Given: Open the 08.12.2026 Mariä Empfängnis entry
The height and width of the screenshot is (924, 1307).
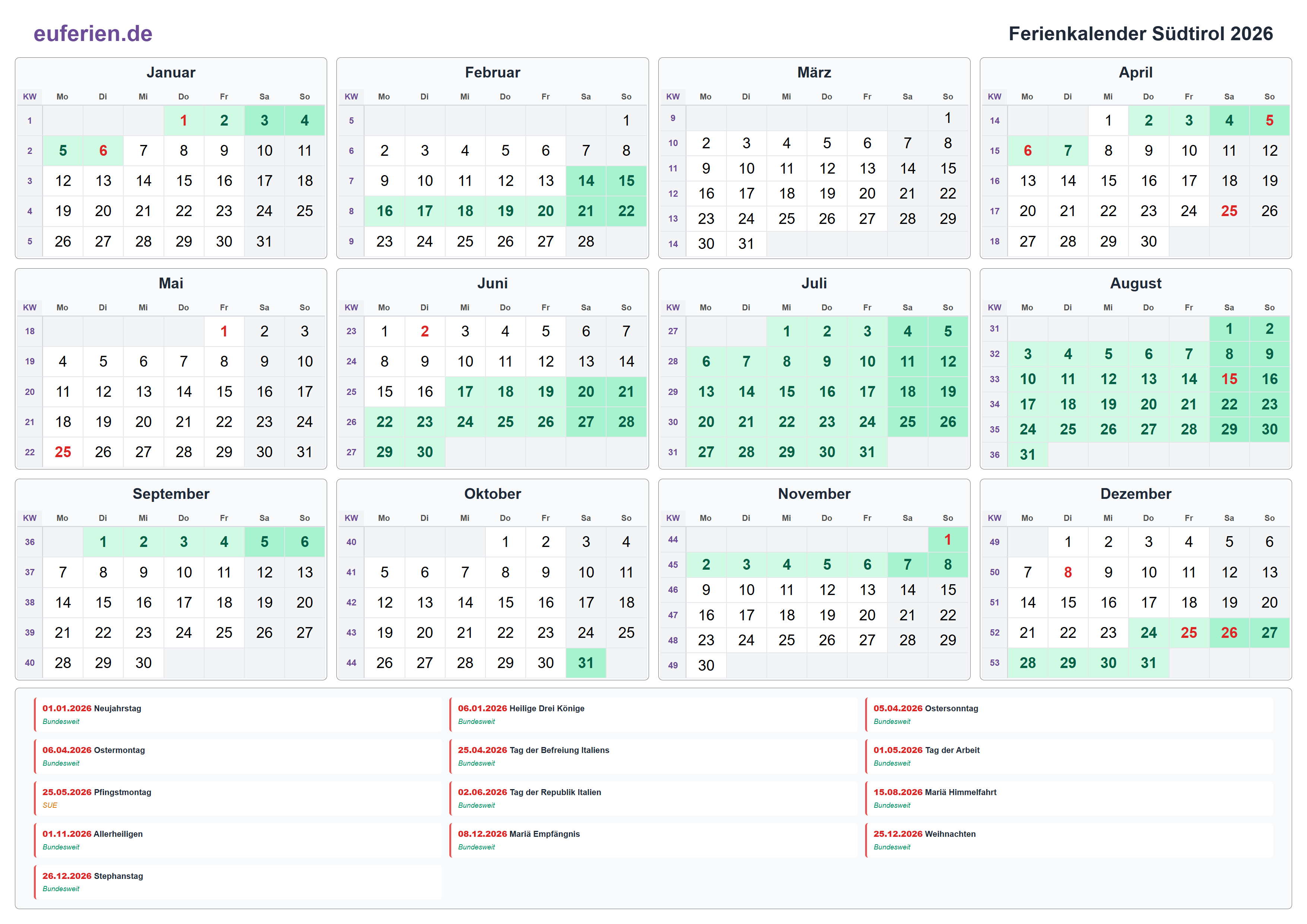Looking at the screenshot, I should 653,840.
